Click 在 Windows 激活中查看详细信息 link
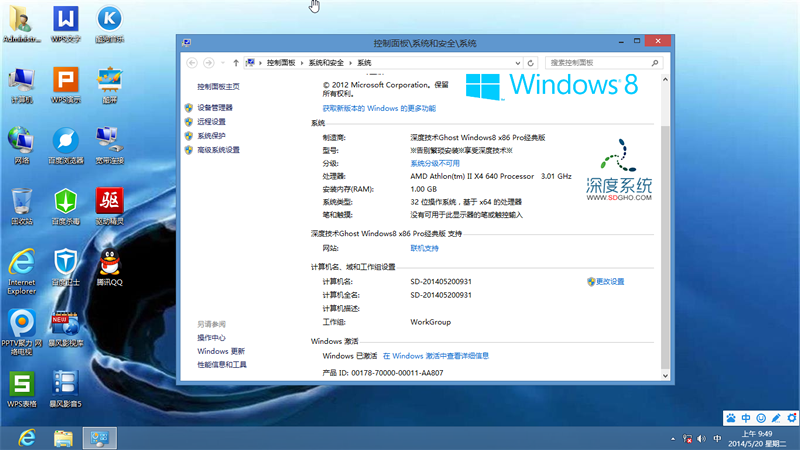The image size is (800, 450). [x=436, y=356]
